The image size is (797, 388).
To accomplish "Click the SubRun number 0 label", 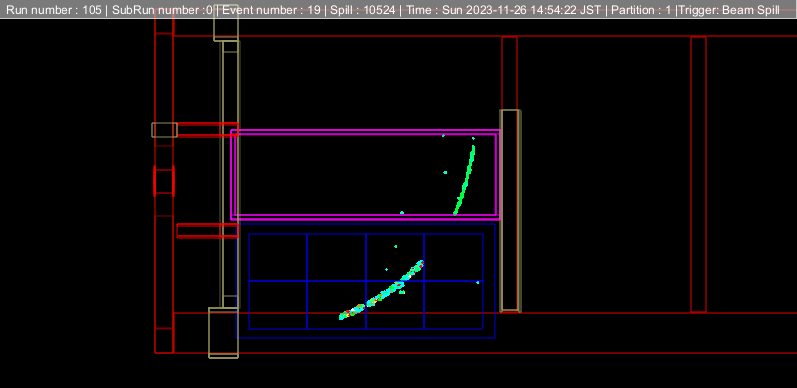I will click(162, 10).
